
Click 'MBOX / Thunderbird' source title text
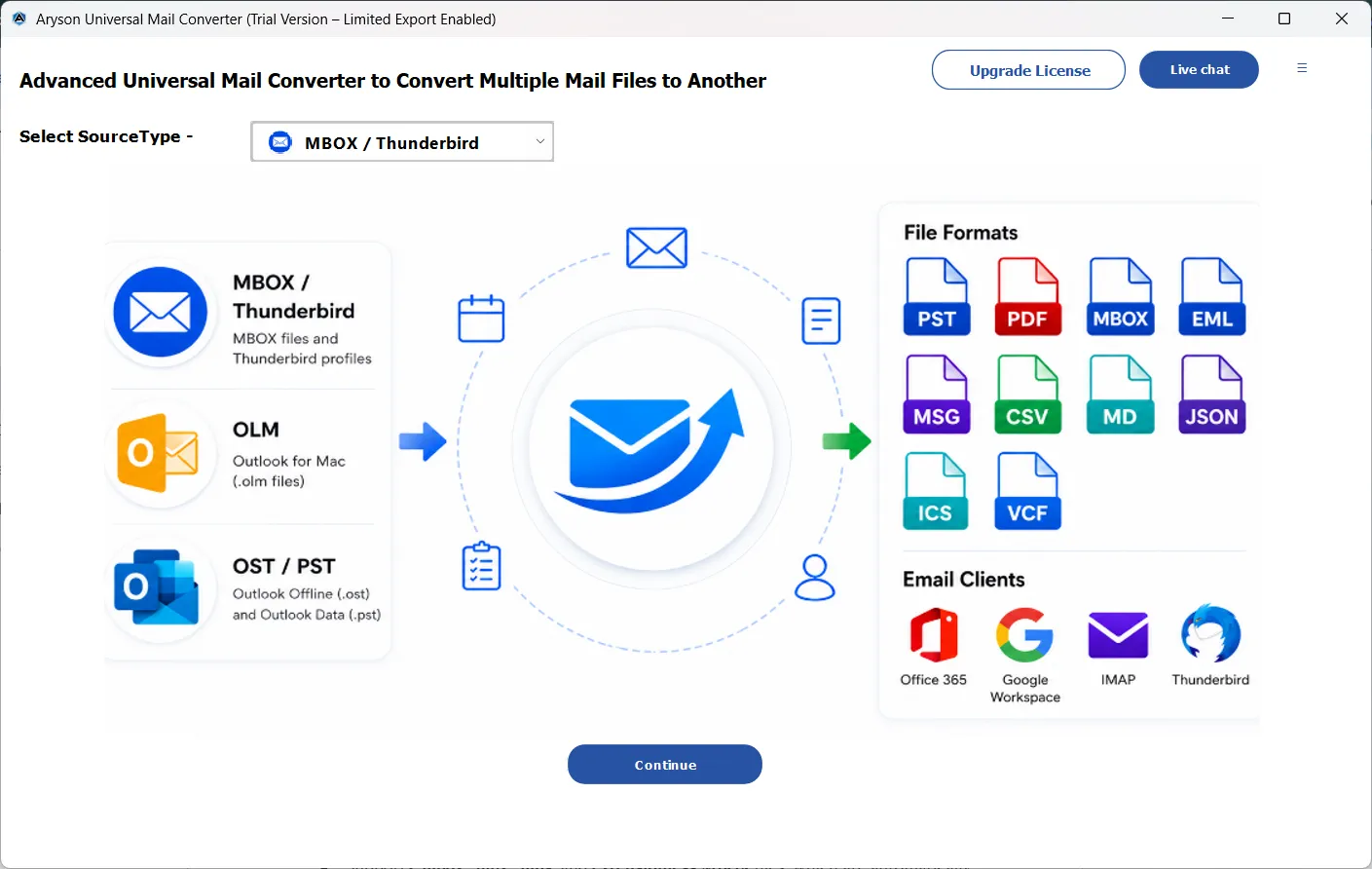click(293, 296)
